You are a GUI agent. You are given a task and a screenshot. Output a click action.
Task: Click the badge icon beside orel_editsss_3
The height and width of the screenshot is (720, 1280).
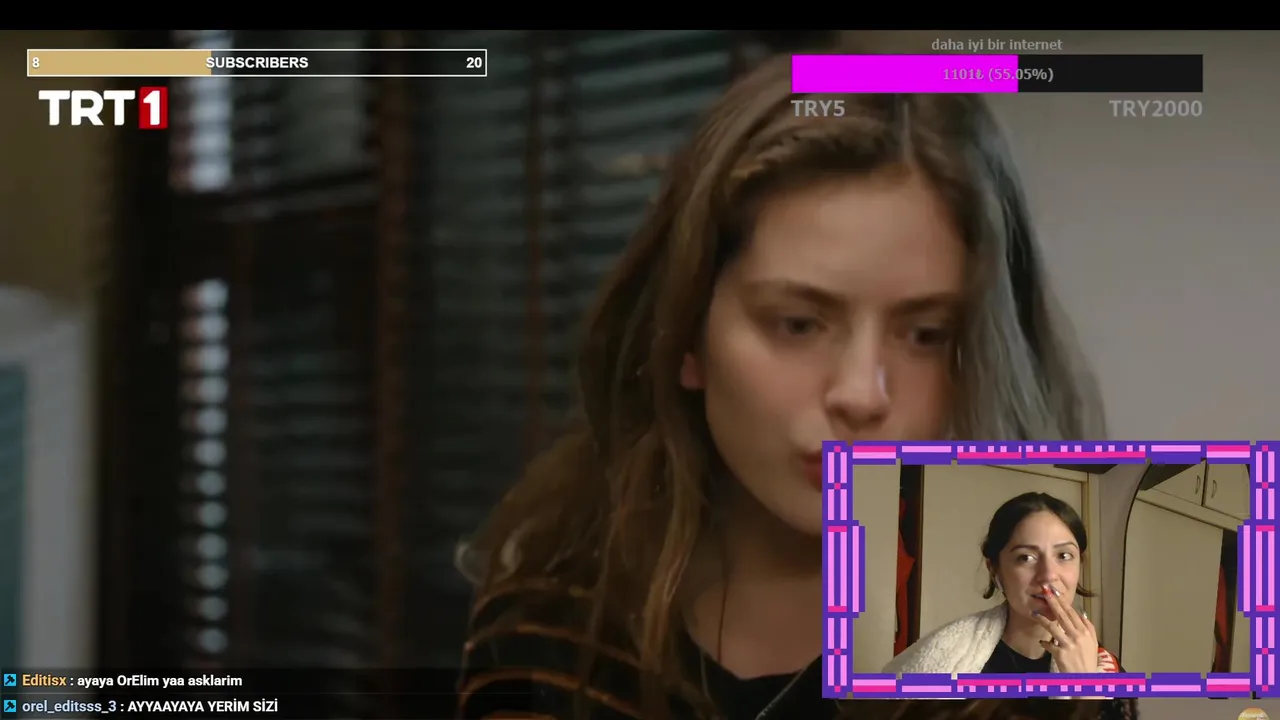pyautogui.click(x=10, y=706)
